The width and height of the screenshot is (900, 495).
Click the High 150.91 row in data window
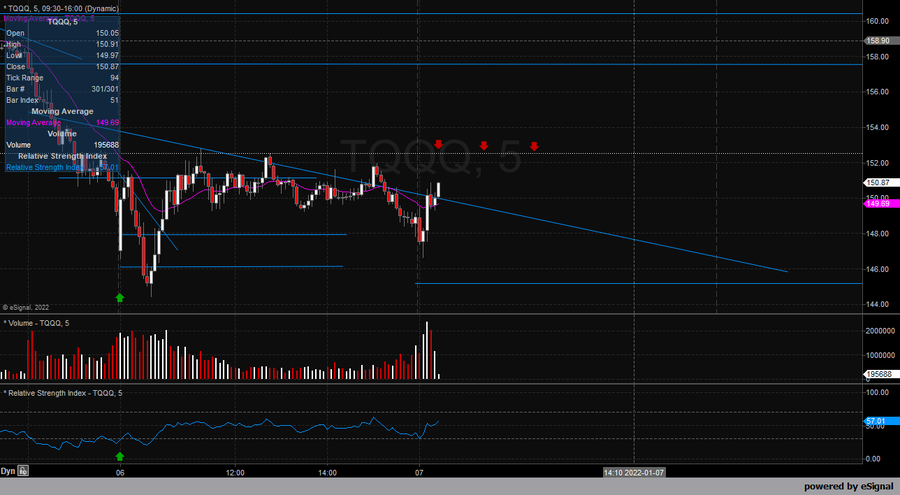point(63,44)
